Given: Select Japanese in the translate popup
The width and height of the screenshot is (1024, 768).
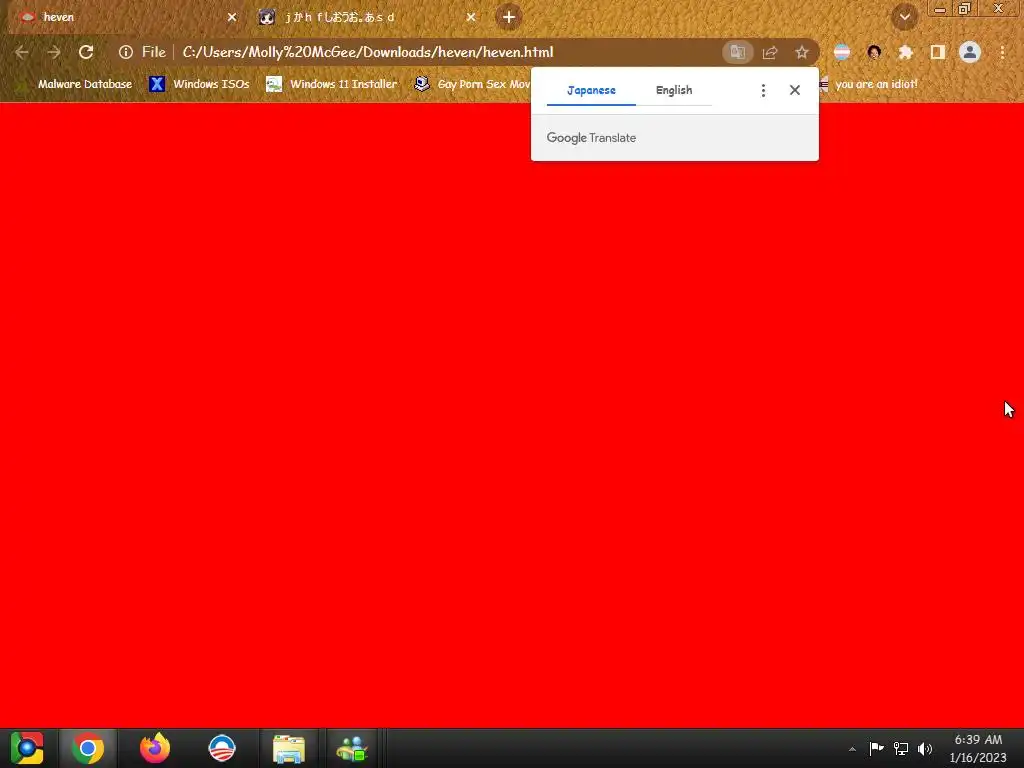Looking at the screenshot, I should (x=591, y=90).
